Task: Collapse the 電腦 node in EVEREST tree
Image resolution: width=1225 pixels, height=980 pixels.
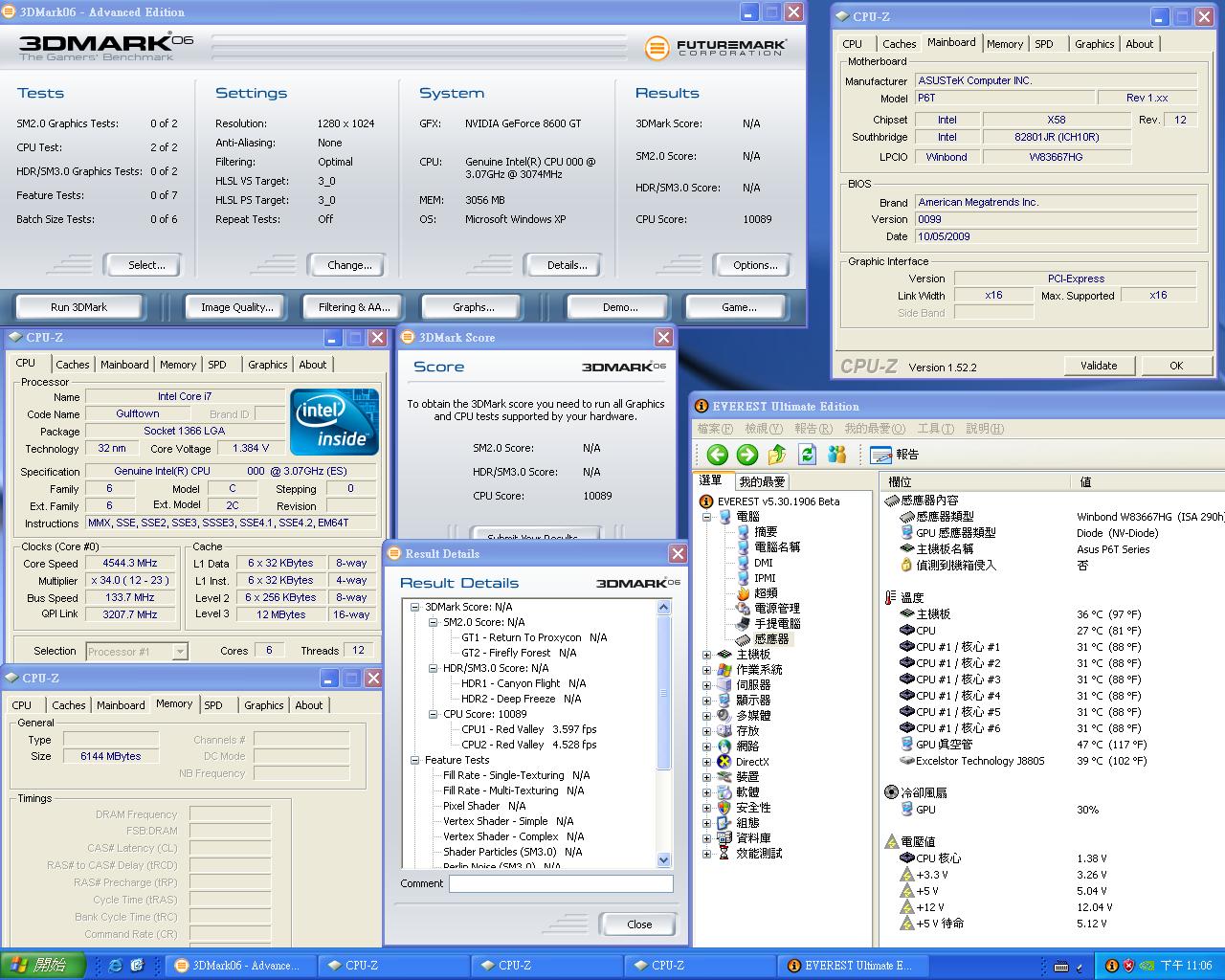Action: coord(707,517)
